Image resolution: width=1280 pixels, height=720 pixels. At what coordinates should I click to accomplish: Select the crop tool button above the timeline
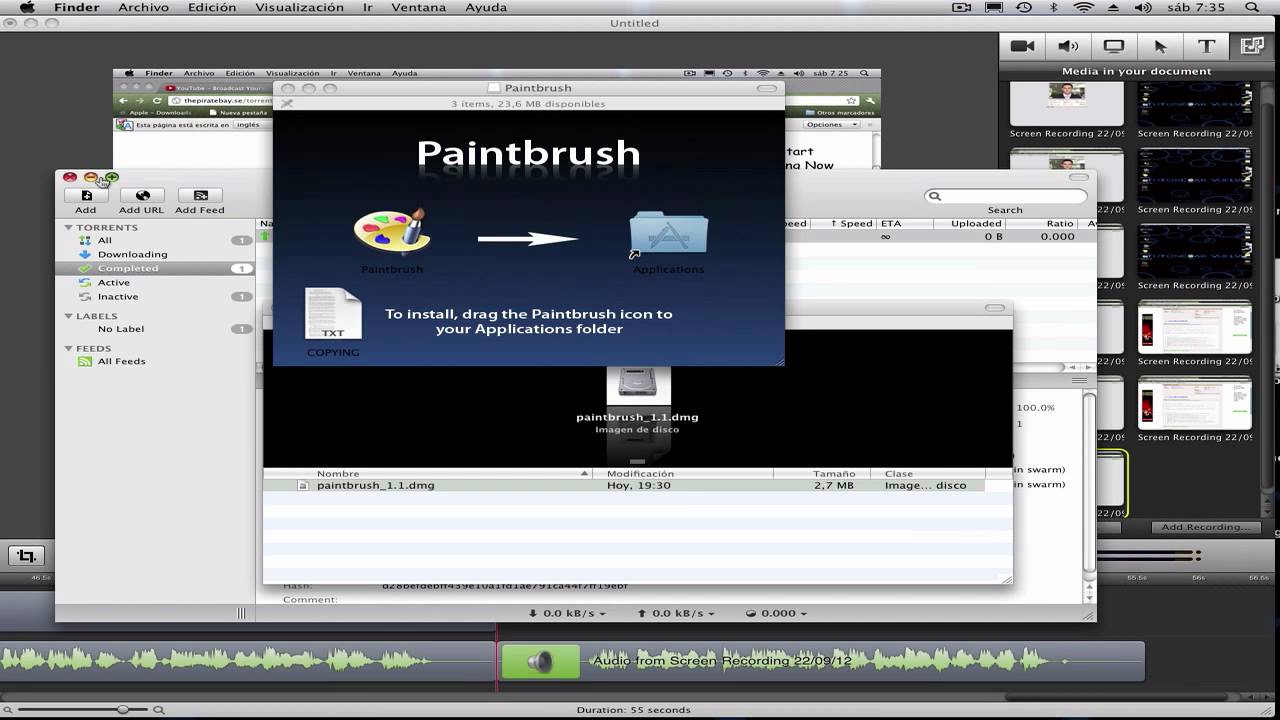(x=27, y=556)
